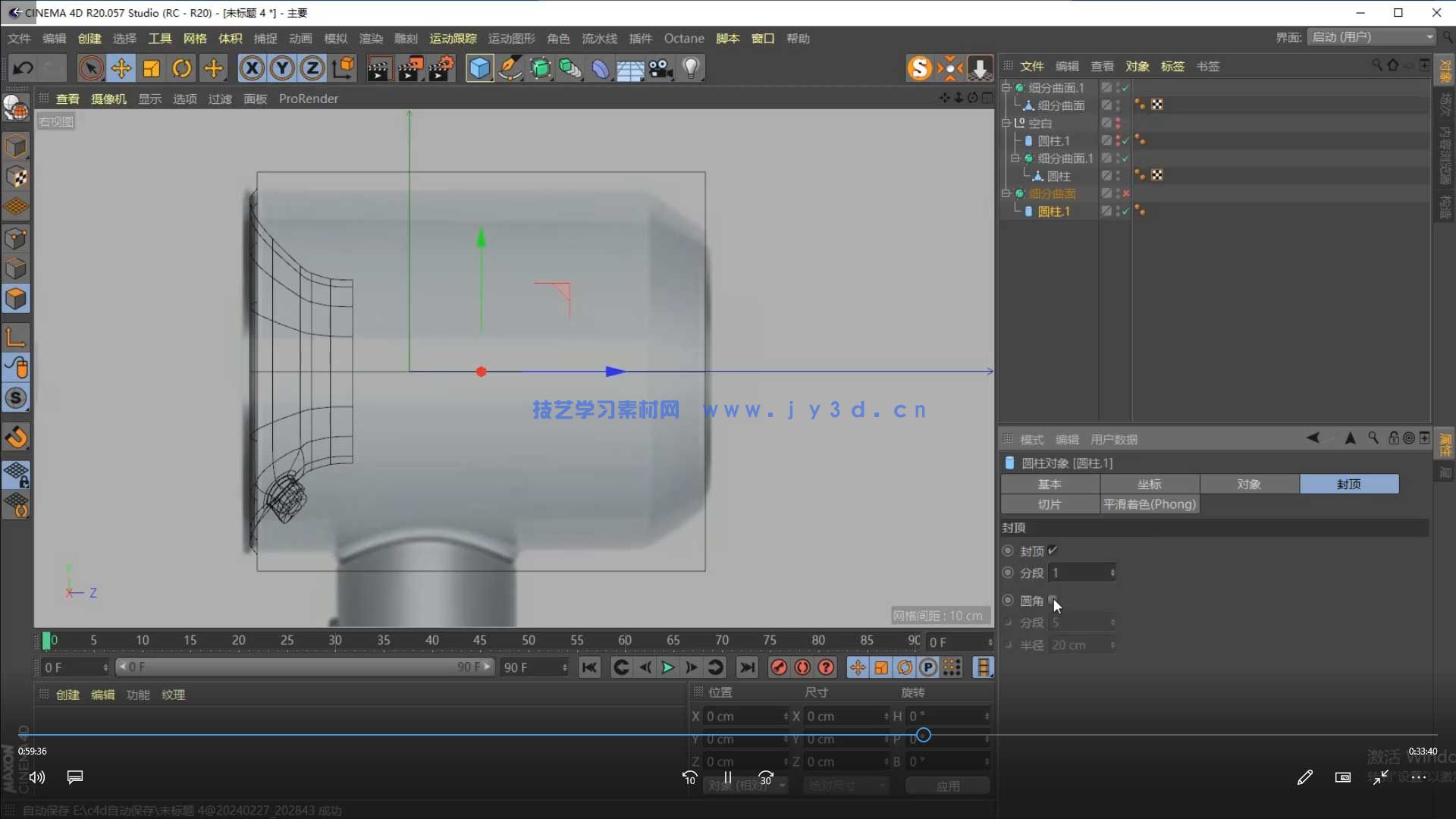Enable the 圆角 fillet checkbox
Image resolution: width=1456 pixels, height=819 pixels.
[1053, 600]
